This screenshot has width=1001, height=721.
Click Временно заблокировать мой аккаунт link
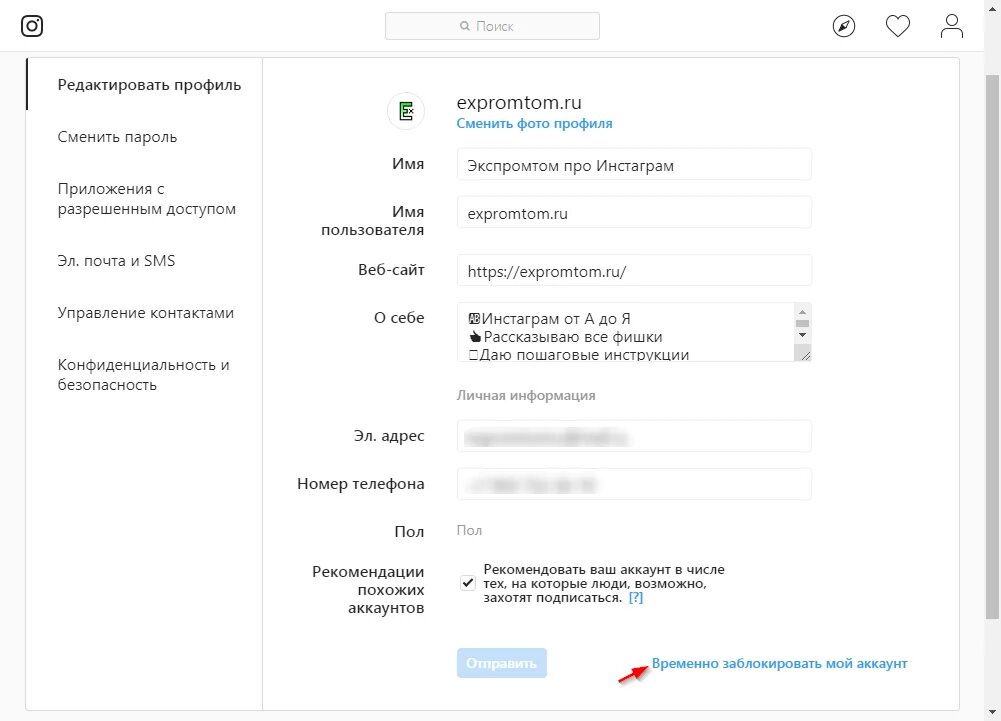pyautogui.click(x=779, y=664)
